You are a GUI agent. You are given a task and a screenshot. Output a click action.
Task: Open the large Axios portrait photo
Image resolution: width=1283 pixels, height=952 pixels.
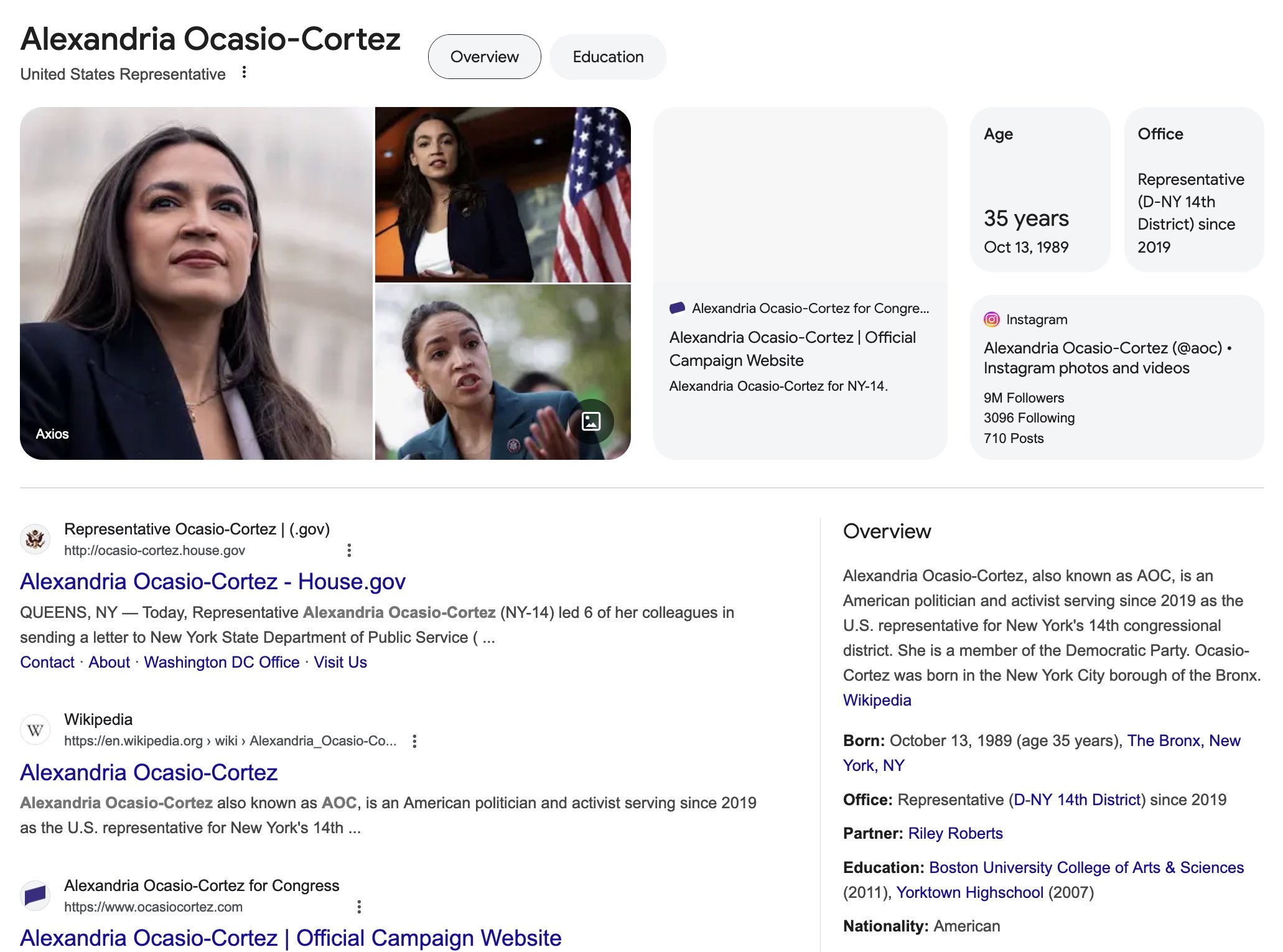(196, 283)
